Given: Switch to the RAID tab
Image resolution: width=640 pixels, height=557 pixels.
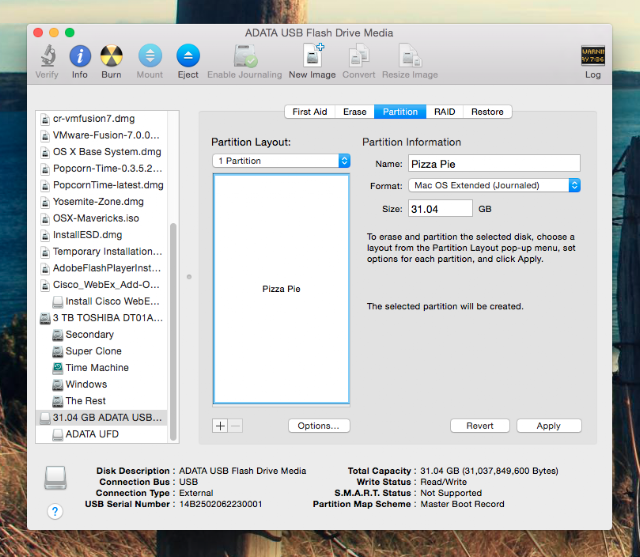Looking at the screenshot, I should click(445, 112).
